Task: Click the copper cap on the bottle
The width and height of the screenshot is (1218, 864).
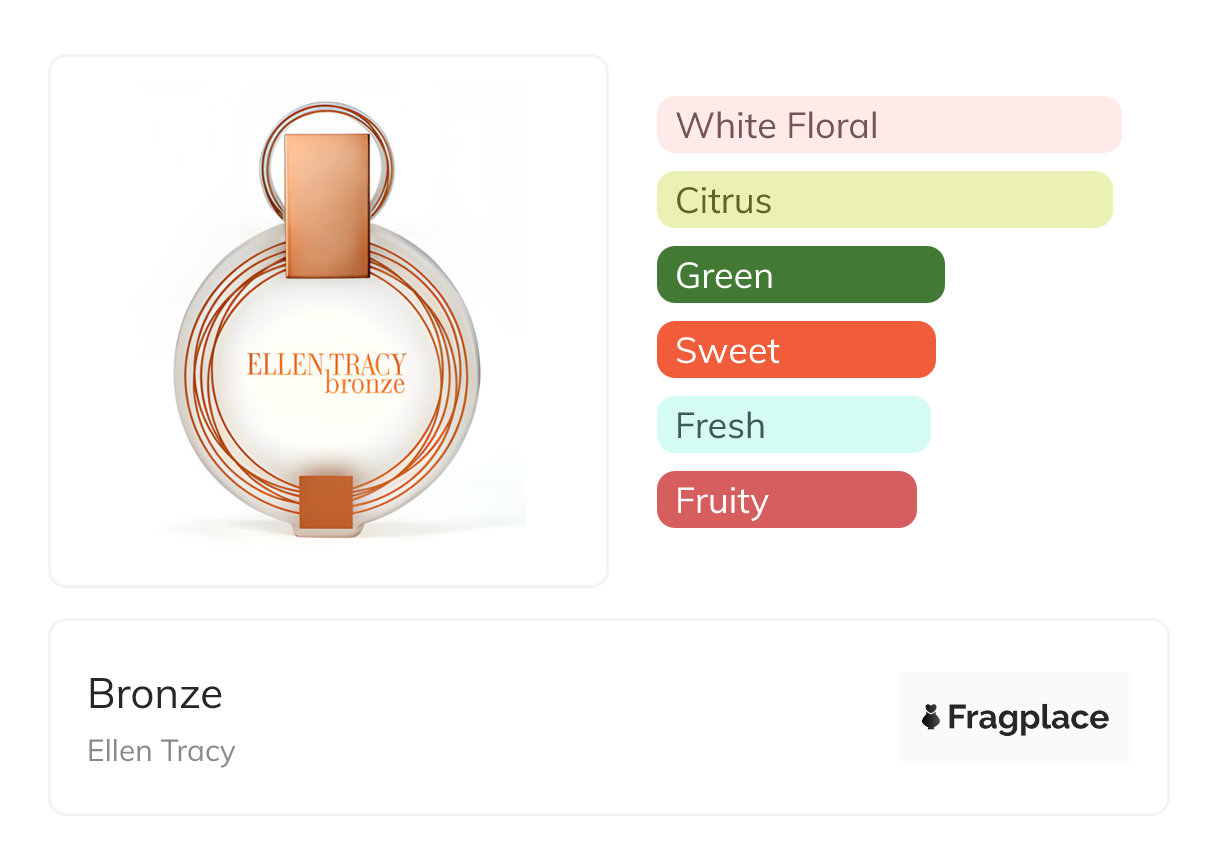Action: tap(327, 205)
